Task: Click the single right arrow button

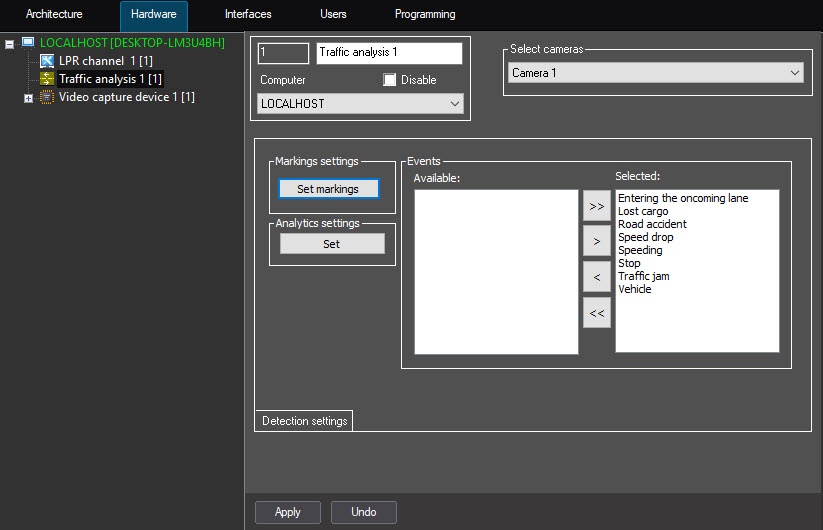Action: pyautogui.click(x=596, y=241)
